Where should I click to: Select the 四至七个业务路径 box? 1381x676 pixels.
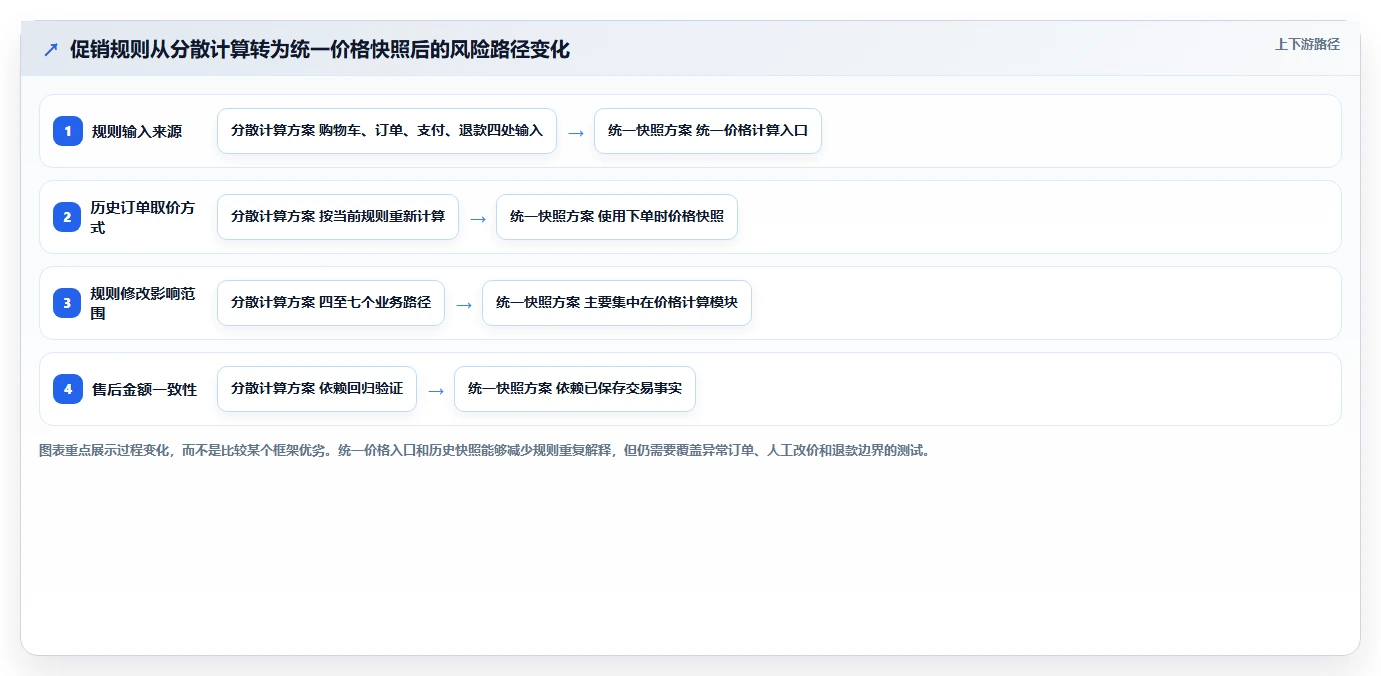[x=331, y=303]
